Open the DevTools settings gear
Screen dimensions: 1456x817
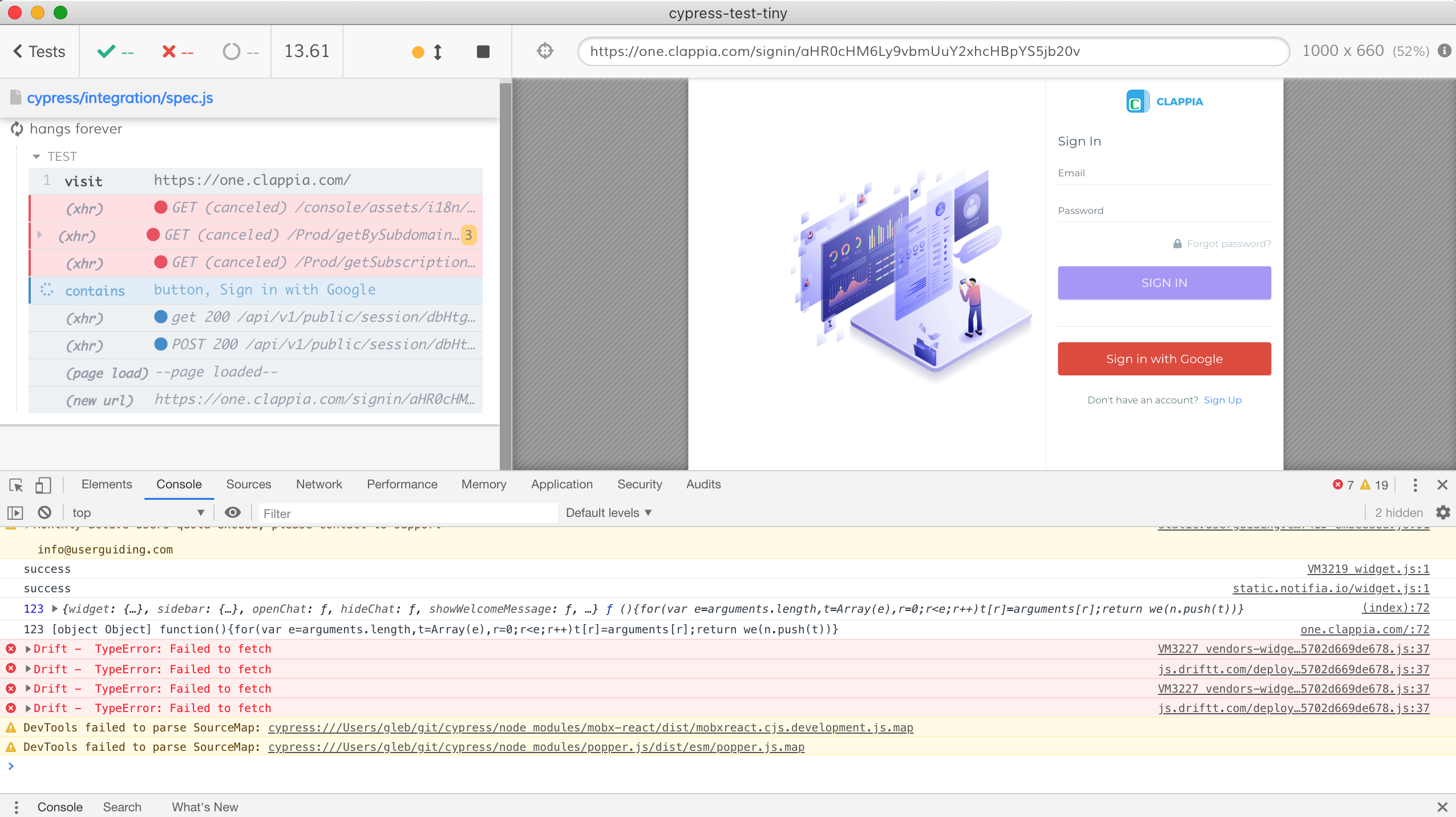coord(1443,512)
